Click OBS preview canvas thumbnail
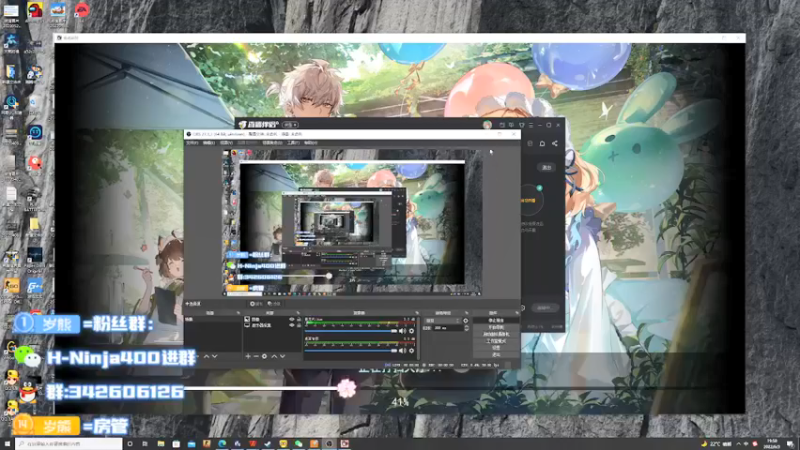800x450 pixels. coord(353,223)
